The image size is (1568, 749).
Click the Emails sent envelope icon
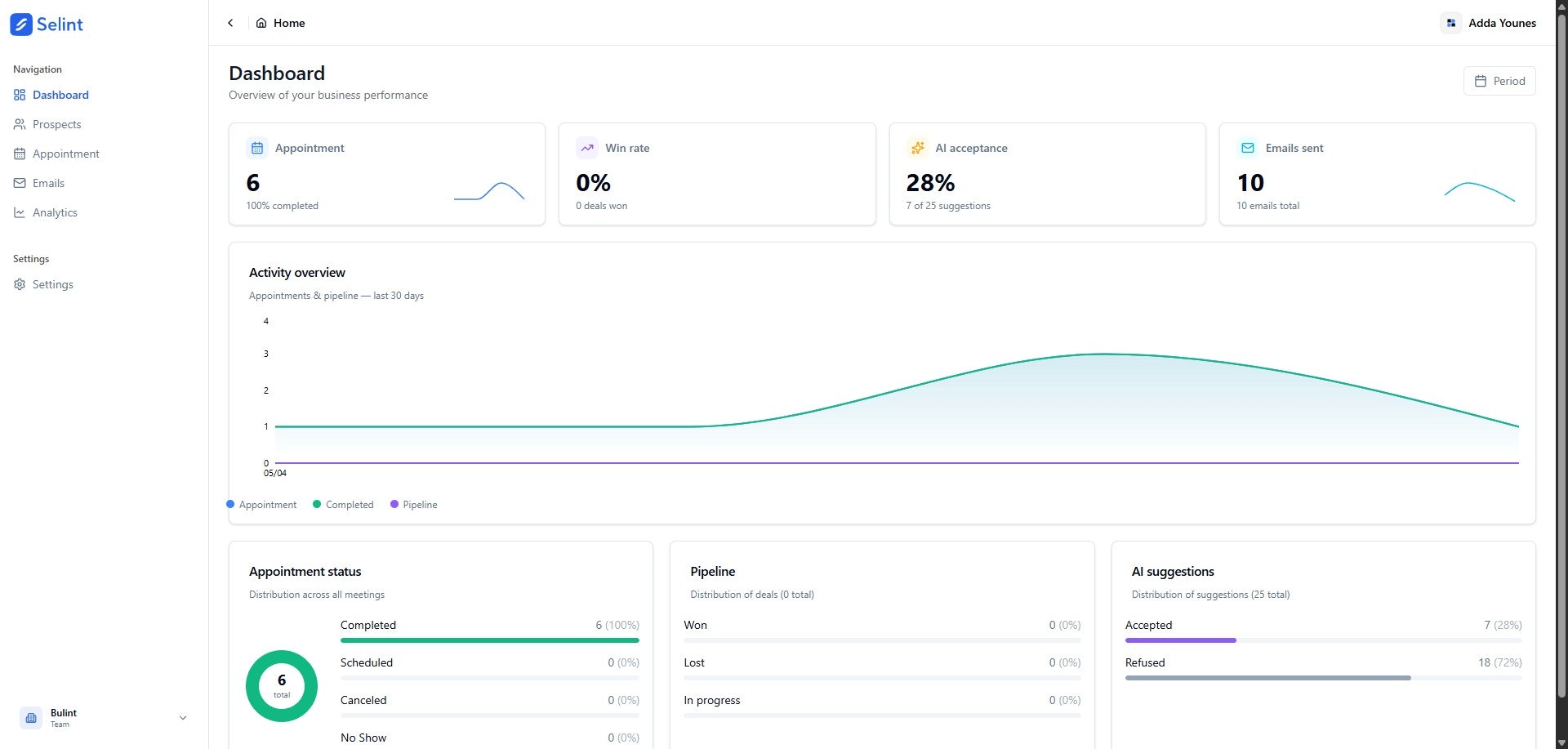1248,148
